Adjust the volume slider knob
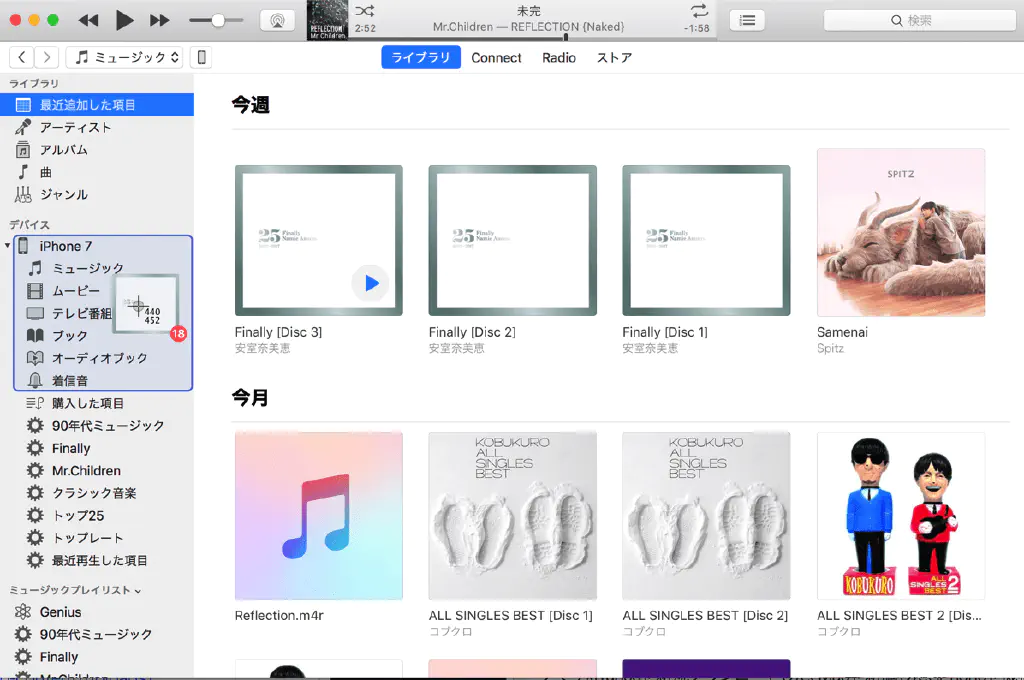The width and height of the screenshot is (1024, 680). click(x=218, y=21)
